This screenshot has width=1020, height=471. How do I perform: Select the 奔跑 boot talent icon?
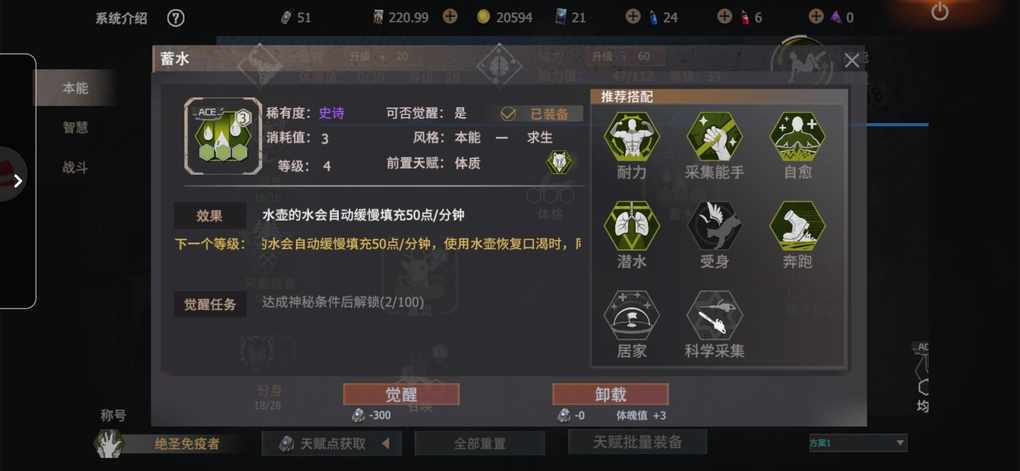click(x=798, y=226)
